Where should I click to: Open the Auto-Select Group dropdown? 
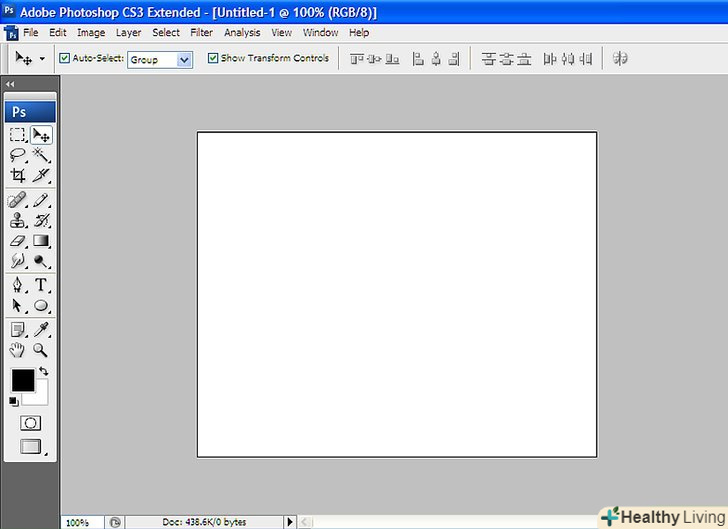pyautogui.click(x=160, y=59)
